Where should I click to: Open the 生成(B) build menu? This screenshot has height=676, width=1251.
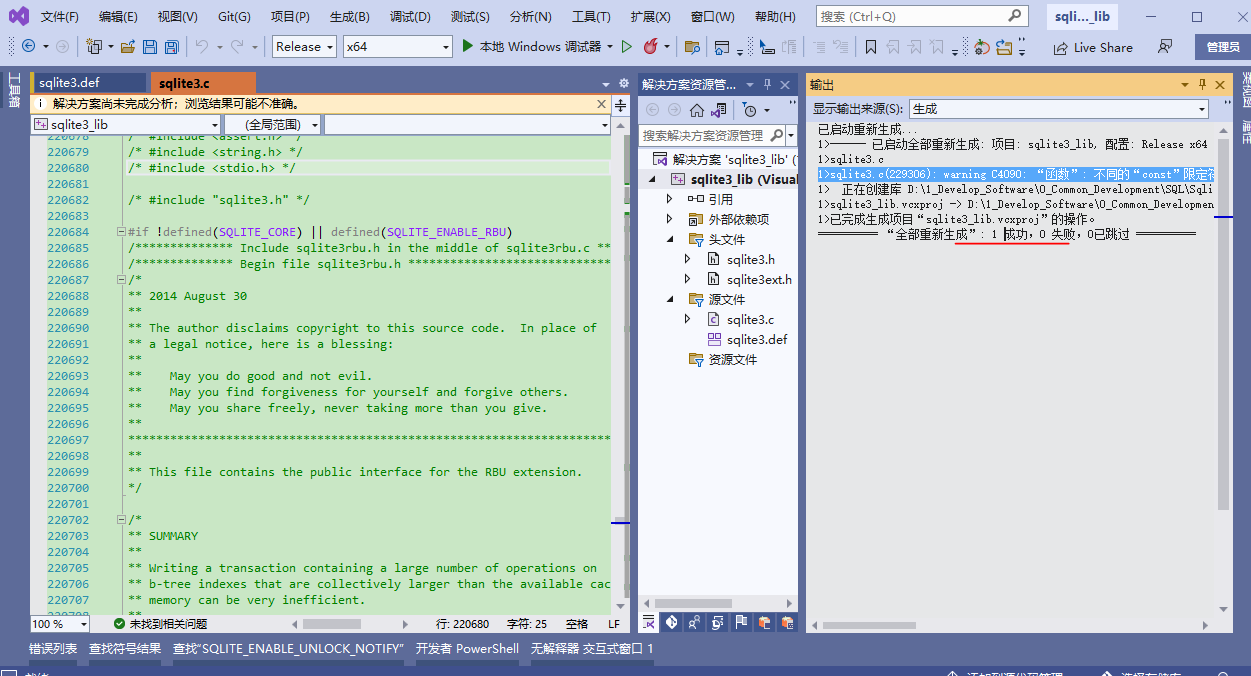349,17
